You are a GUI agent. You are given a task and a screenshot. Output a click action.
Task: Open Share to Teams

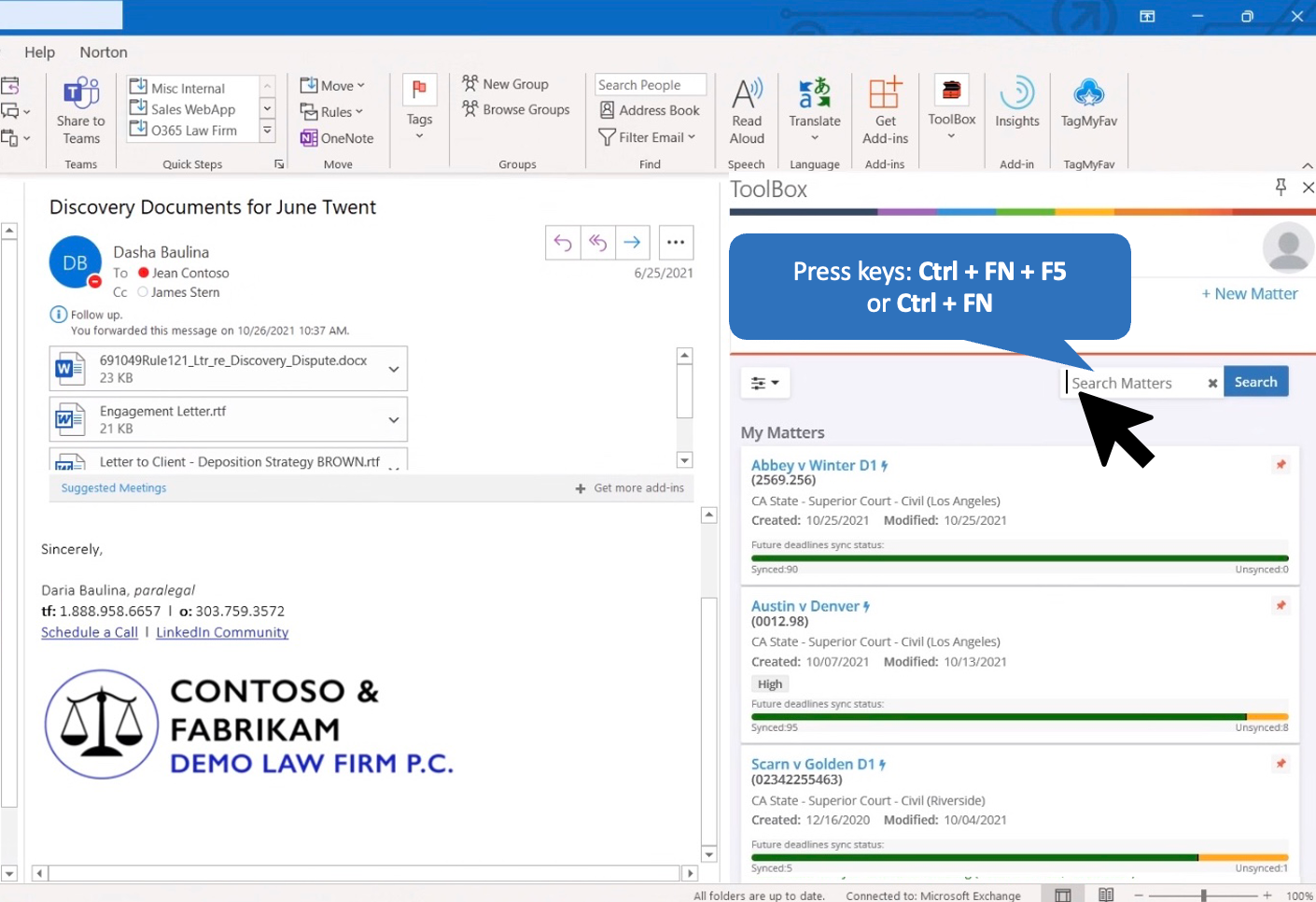point(81,111)
